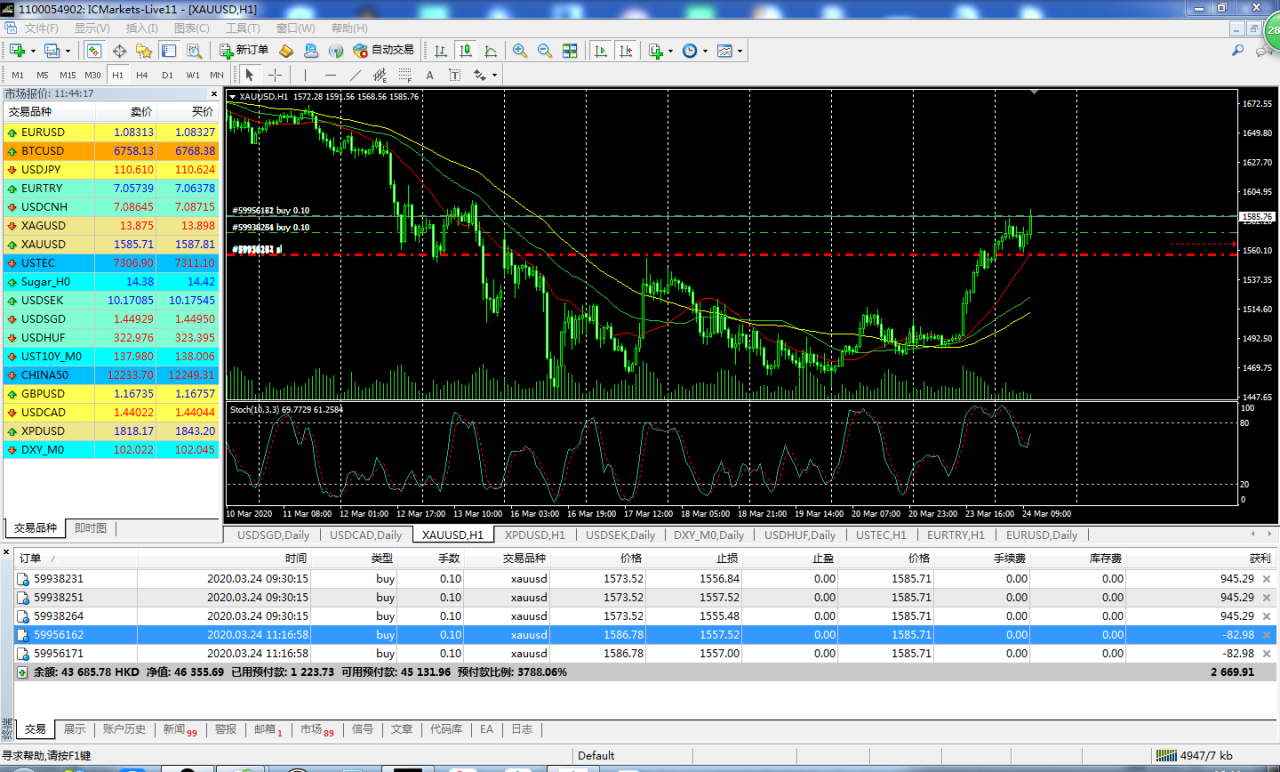Screen dimensions: 1280x772
Task: Expand the chart templates dropdown
Action: point(739,50)
